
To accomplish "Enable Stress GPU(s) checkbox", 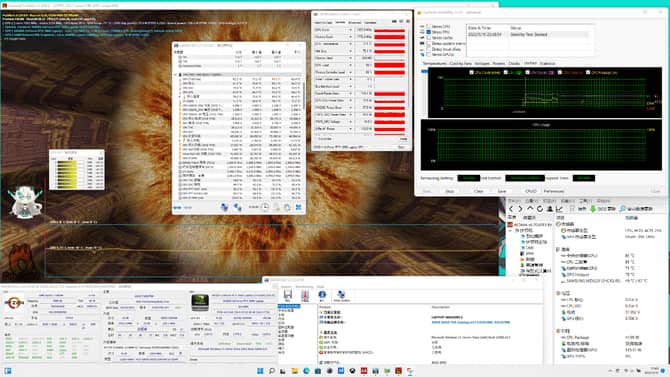I will [429, 55].
